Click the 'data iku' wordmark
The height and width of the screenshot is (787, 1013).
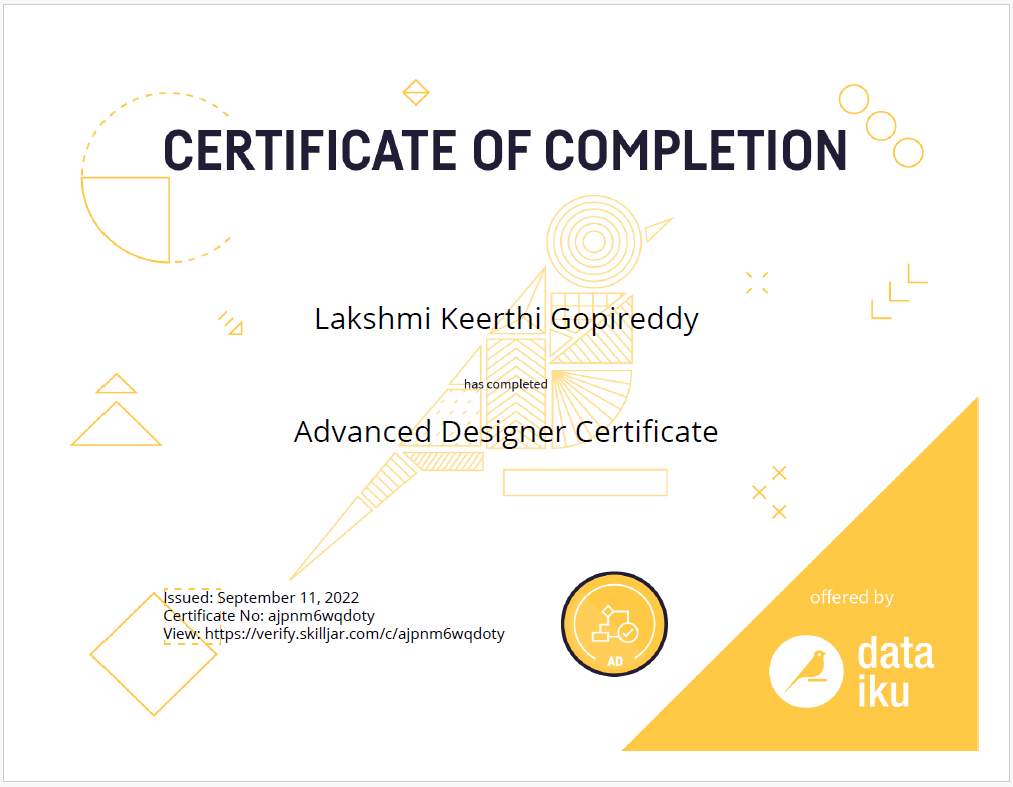click(896, 672)
